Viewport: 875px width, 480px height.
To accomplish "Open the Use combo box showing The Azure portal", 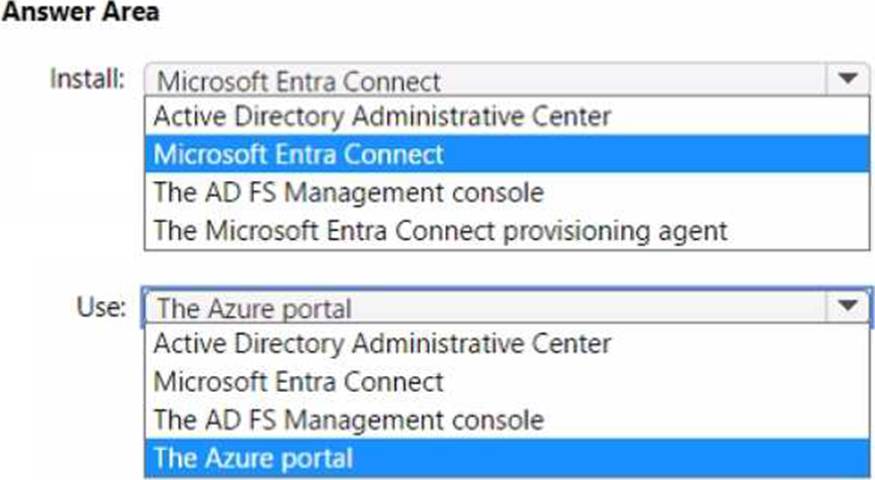I will pyautogui.click(x=507, y=306).
